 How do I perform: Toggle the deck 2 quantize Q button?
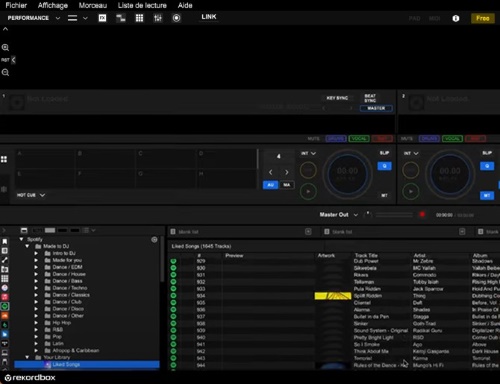coord(487,166)
